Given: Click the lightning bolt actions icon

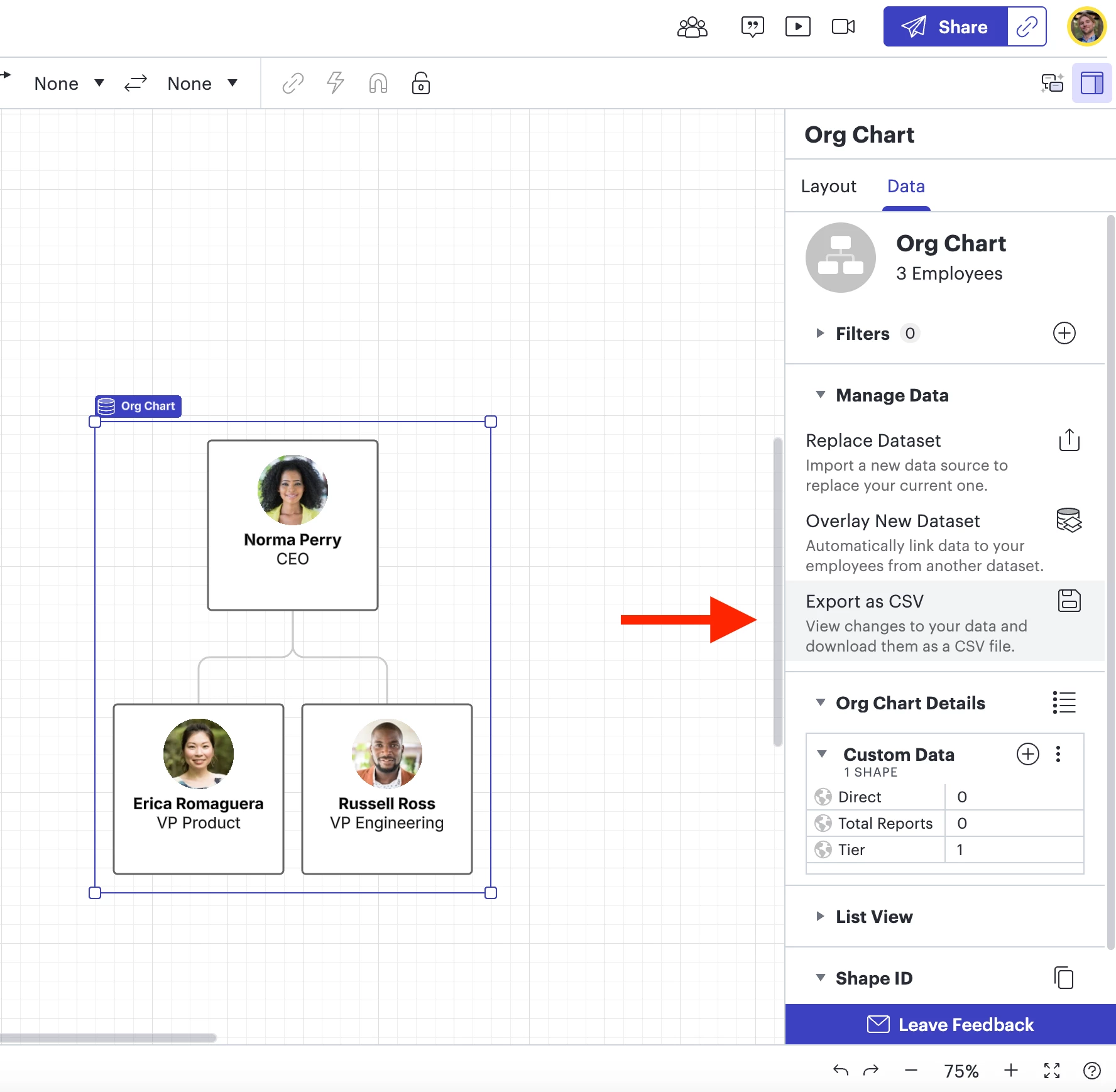Looking at the screenshot, I should (x=336, y=83).
